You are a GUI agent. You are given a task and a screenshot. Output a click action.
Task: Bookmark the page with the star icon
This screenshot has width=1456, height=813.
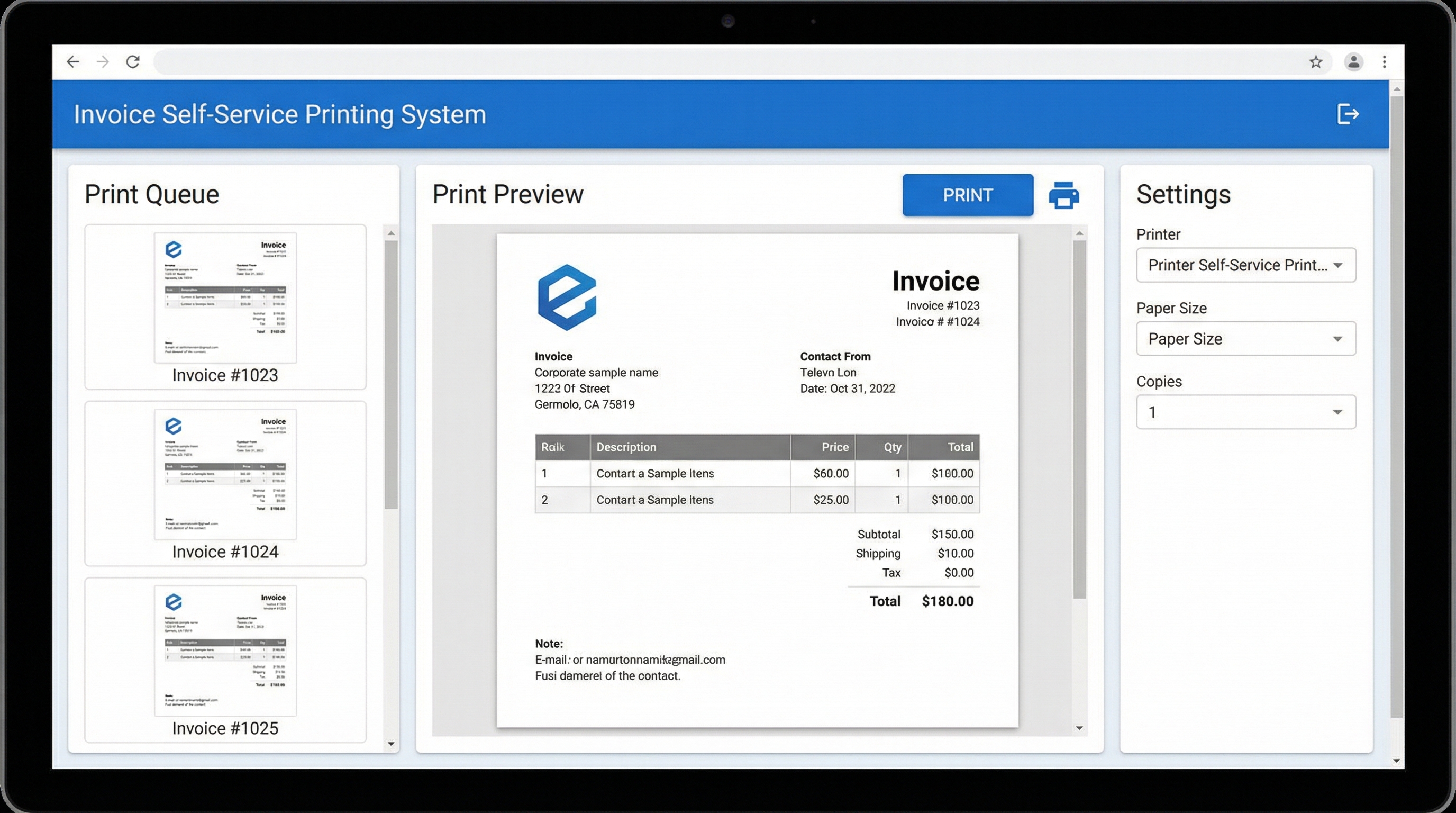coord(1316,61)
